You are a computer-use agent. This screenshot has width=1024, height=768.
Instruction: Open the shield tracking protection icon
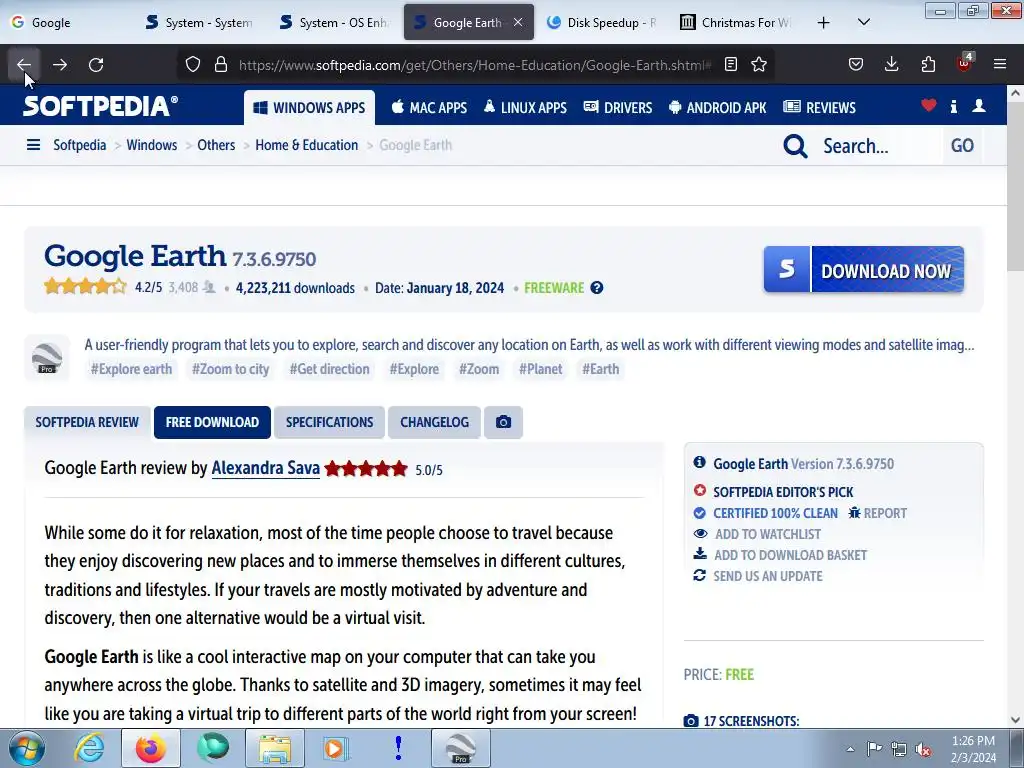click(193, 64)
